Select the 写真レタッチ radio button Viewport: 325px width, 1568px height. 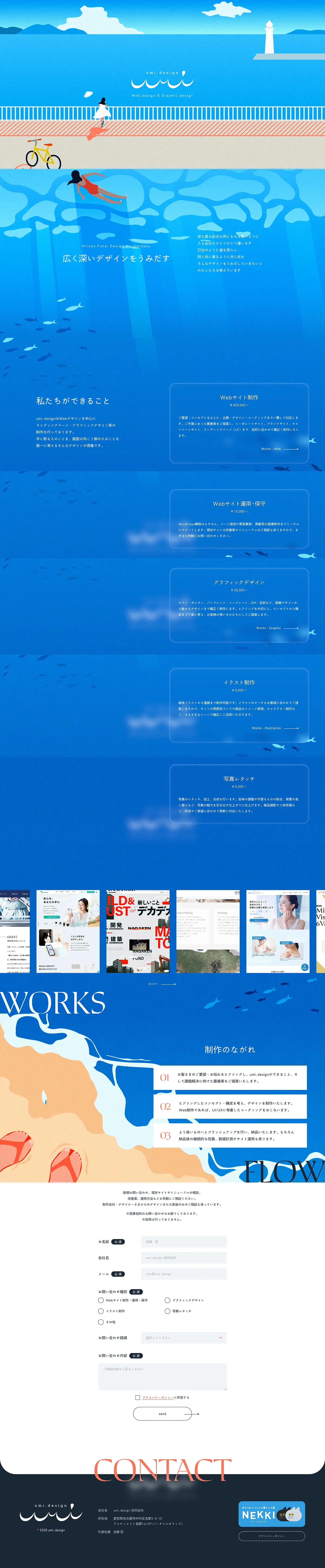(x=167, y=1311)
